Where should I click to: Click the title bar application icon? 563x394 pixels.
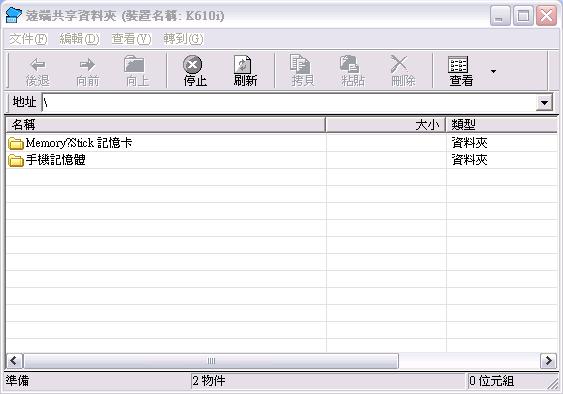point(14,15)
